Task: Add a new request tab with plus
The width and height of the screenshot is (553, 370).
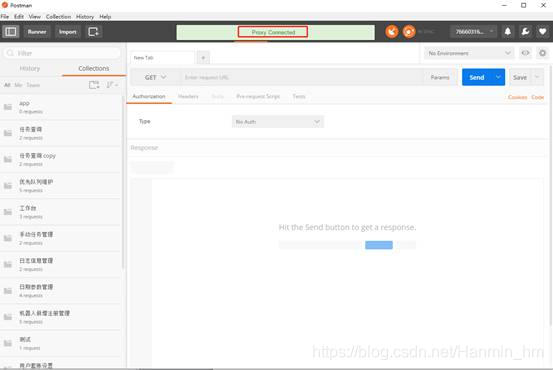Action: (203, 57)
